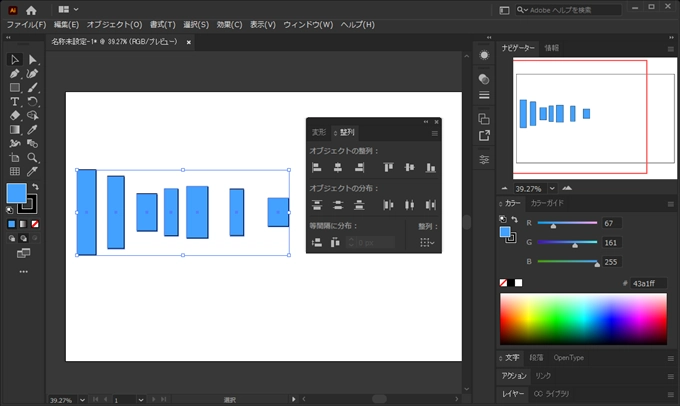Click horizontal distribute center icon
The image size is (680, 406).
(409, 205)
